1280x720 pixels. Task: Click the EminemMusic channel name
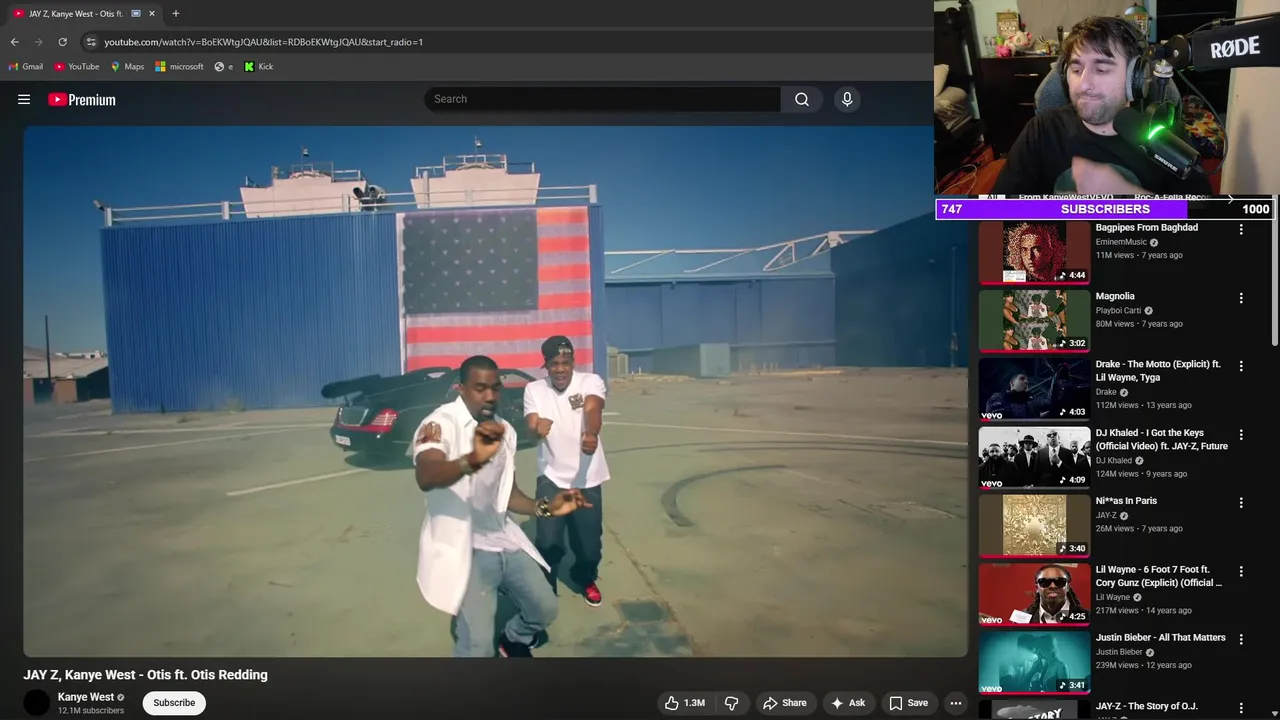[x=1121, y=242]
